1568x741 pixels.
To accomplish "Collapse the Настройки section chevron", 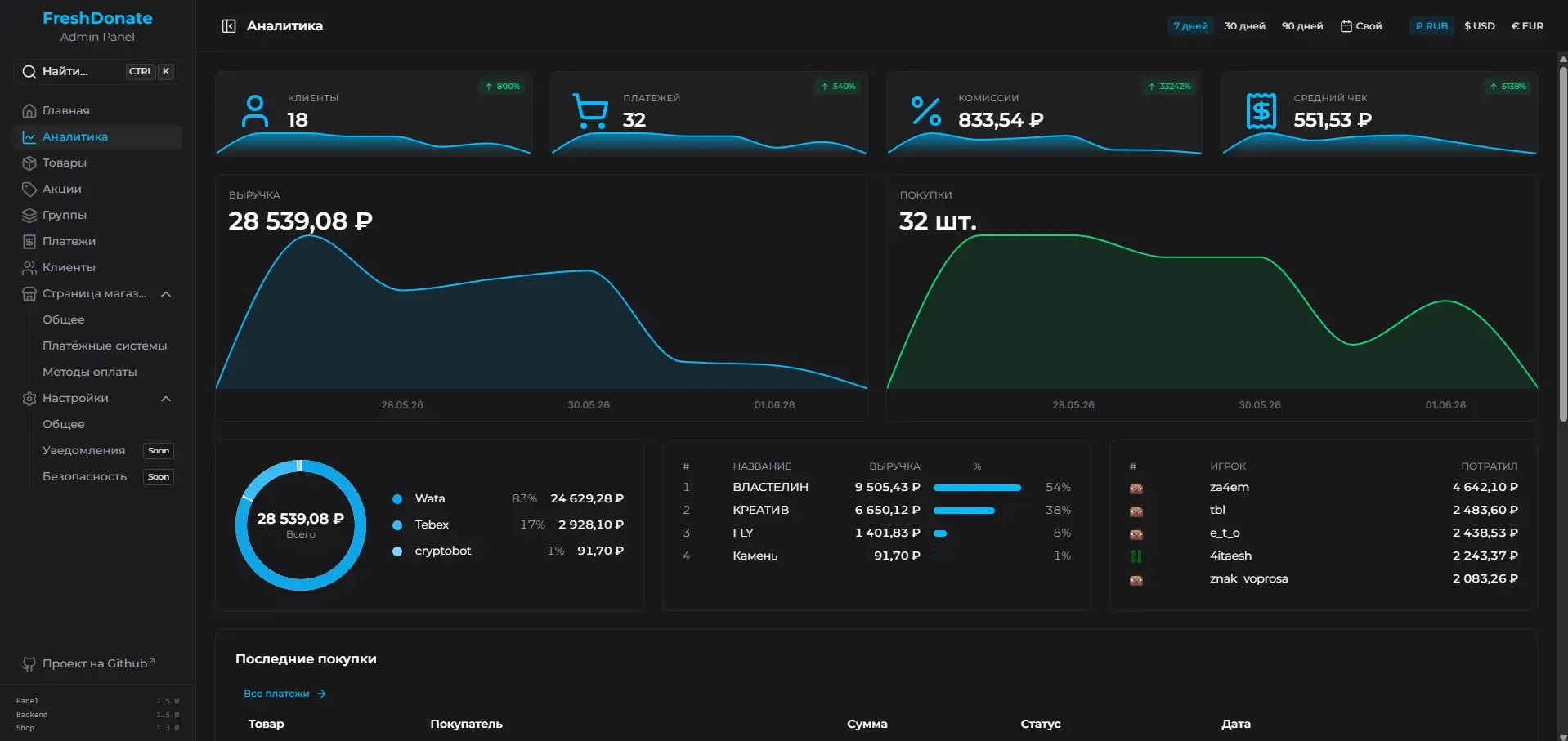I will pos(166,399).
